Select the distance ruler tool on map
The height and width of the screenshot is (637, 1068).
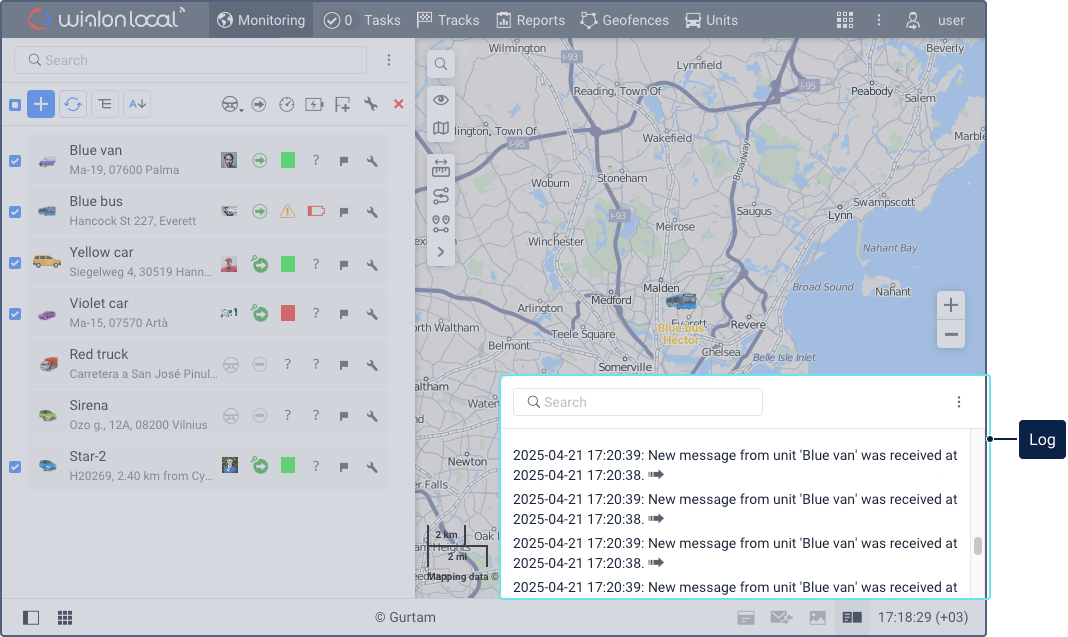point(441,169)
